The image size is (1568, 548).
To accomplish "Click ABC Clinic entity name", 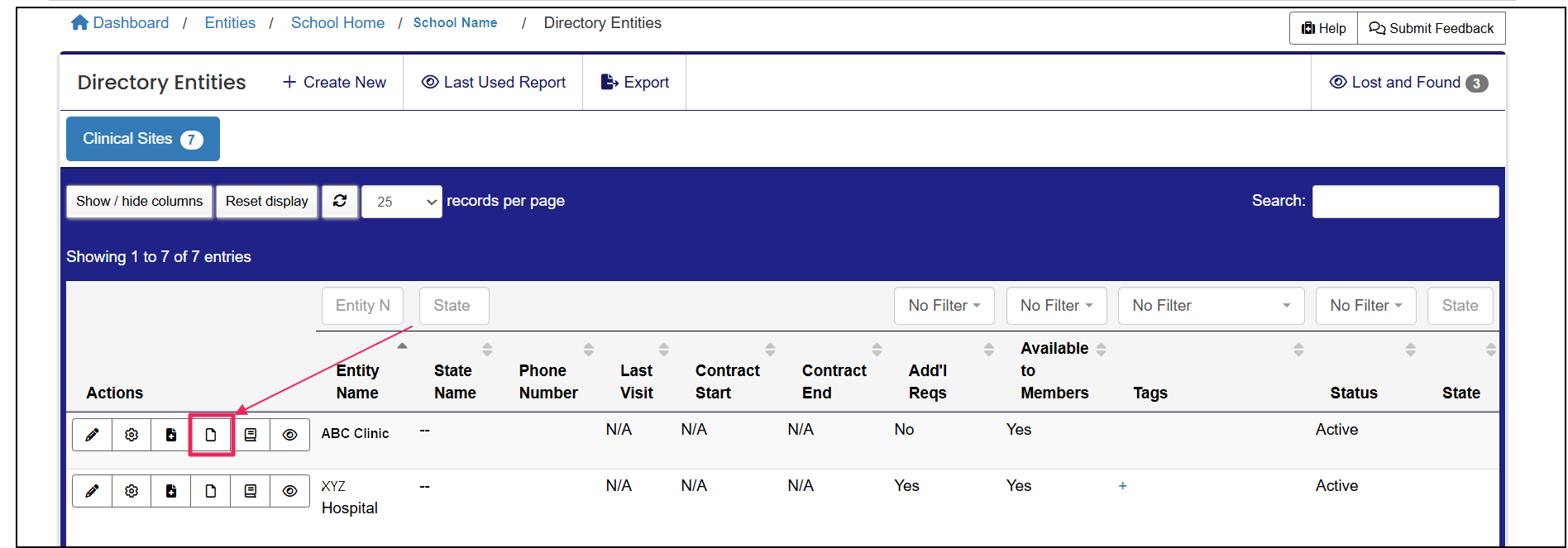I will point(355,433).
